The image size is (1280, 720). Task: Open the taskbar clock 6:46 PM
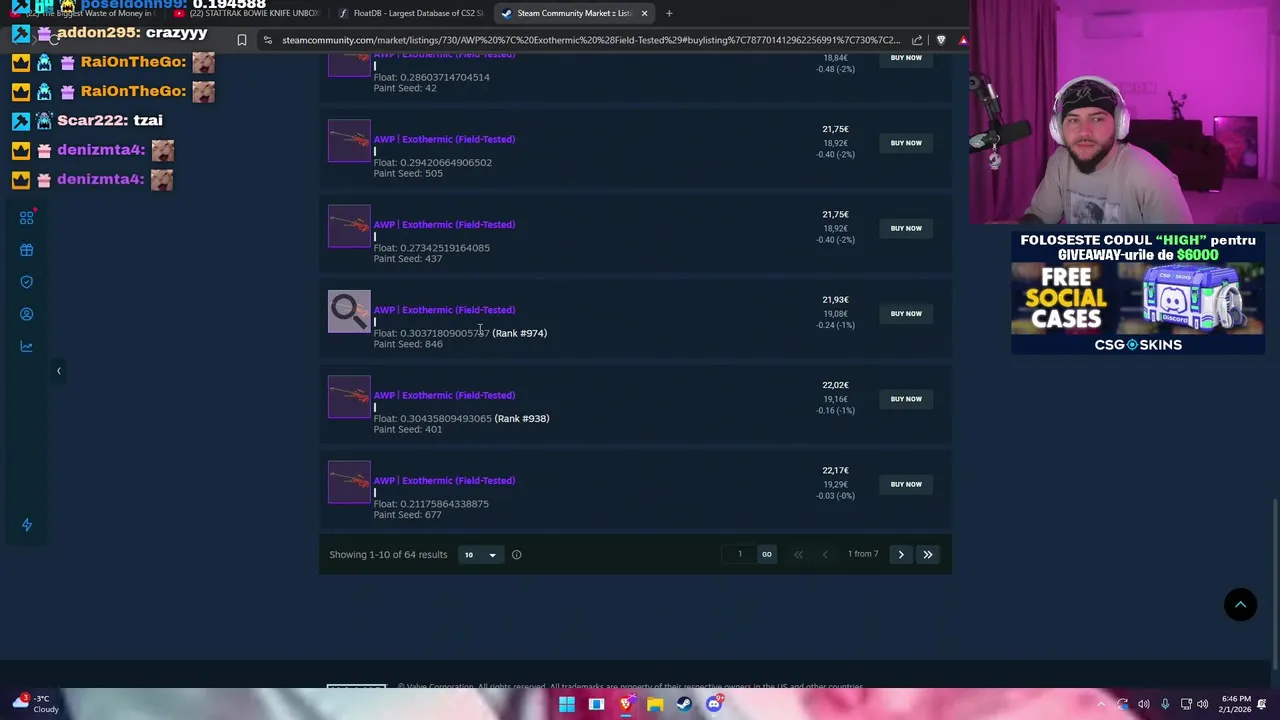click(x=1236, y=704)
